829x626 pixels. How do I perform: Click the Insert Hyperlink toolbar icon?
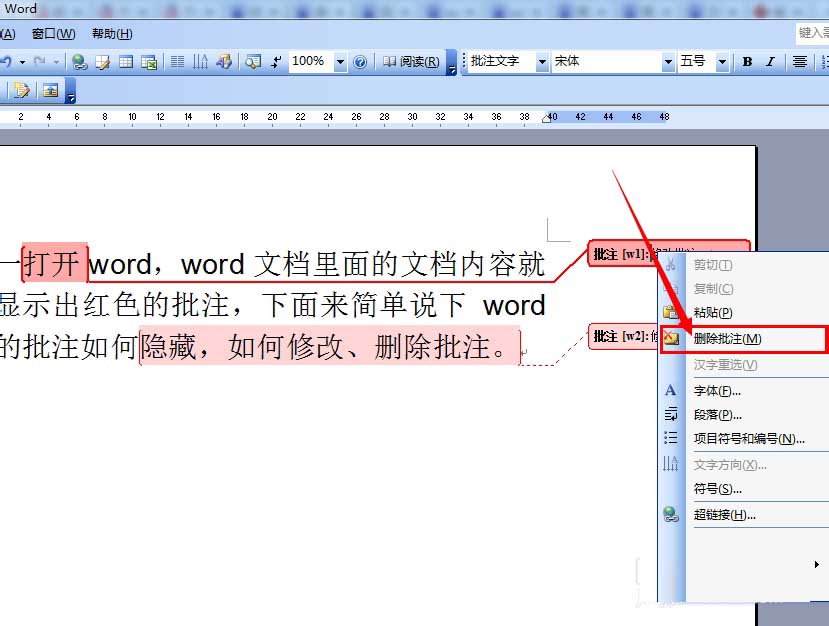pos(80,62)
